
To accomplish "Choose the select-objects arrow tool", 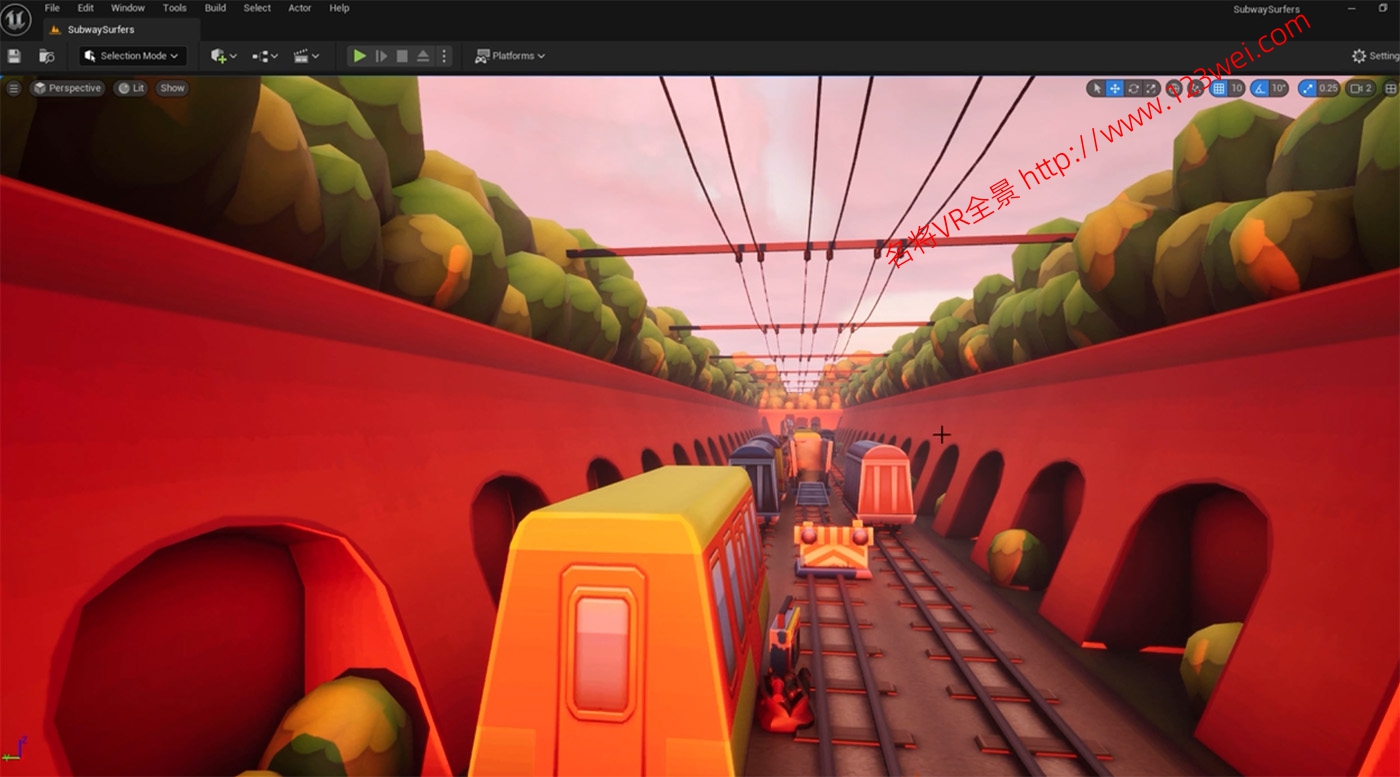I will tap(1097, 88).
